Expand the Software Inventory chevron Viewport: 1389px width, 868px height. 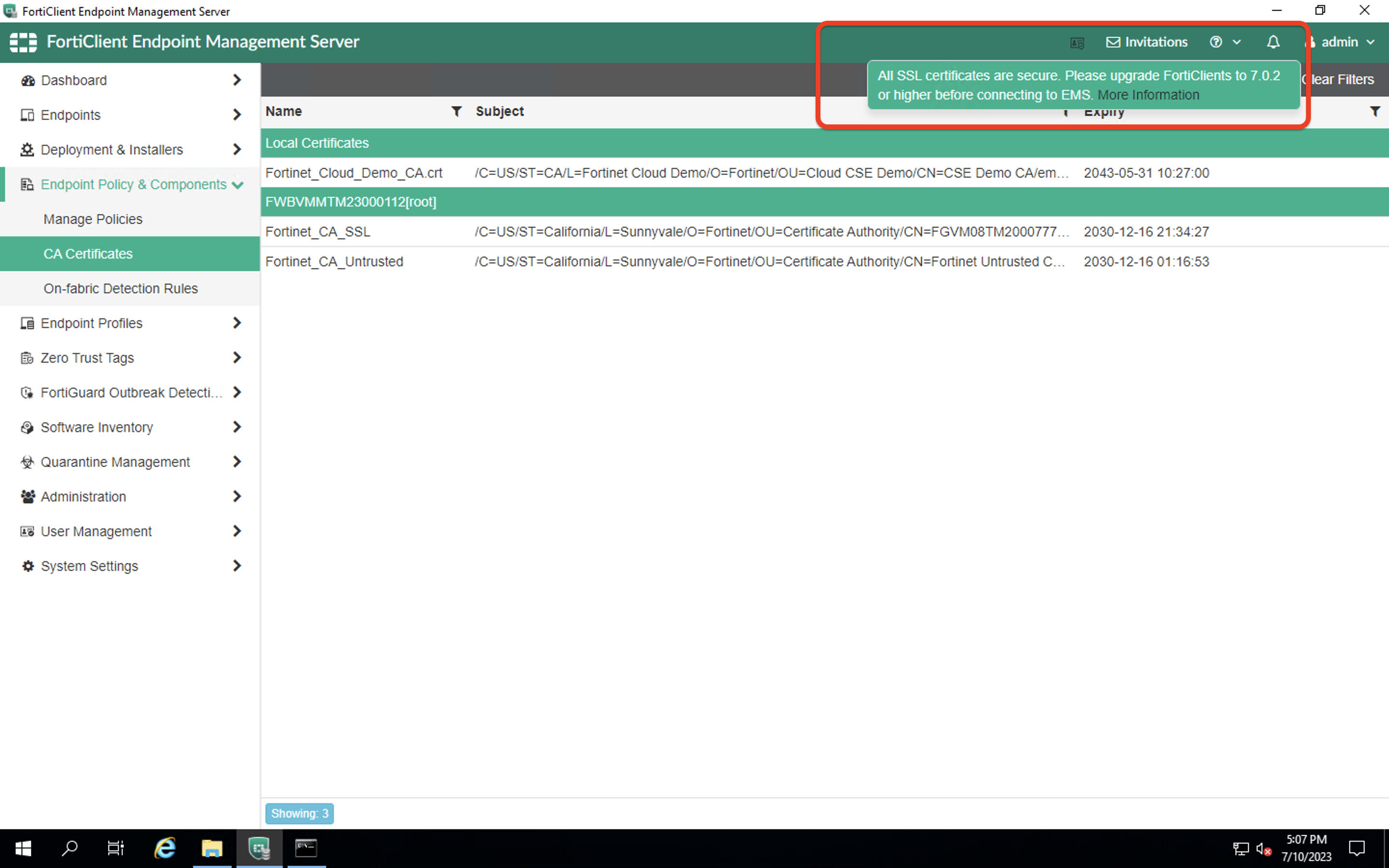tap(236, 427)
